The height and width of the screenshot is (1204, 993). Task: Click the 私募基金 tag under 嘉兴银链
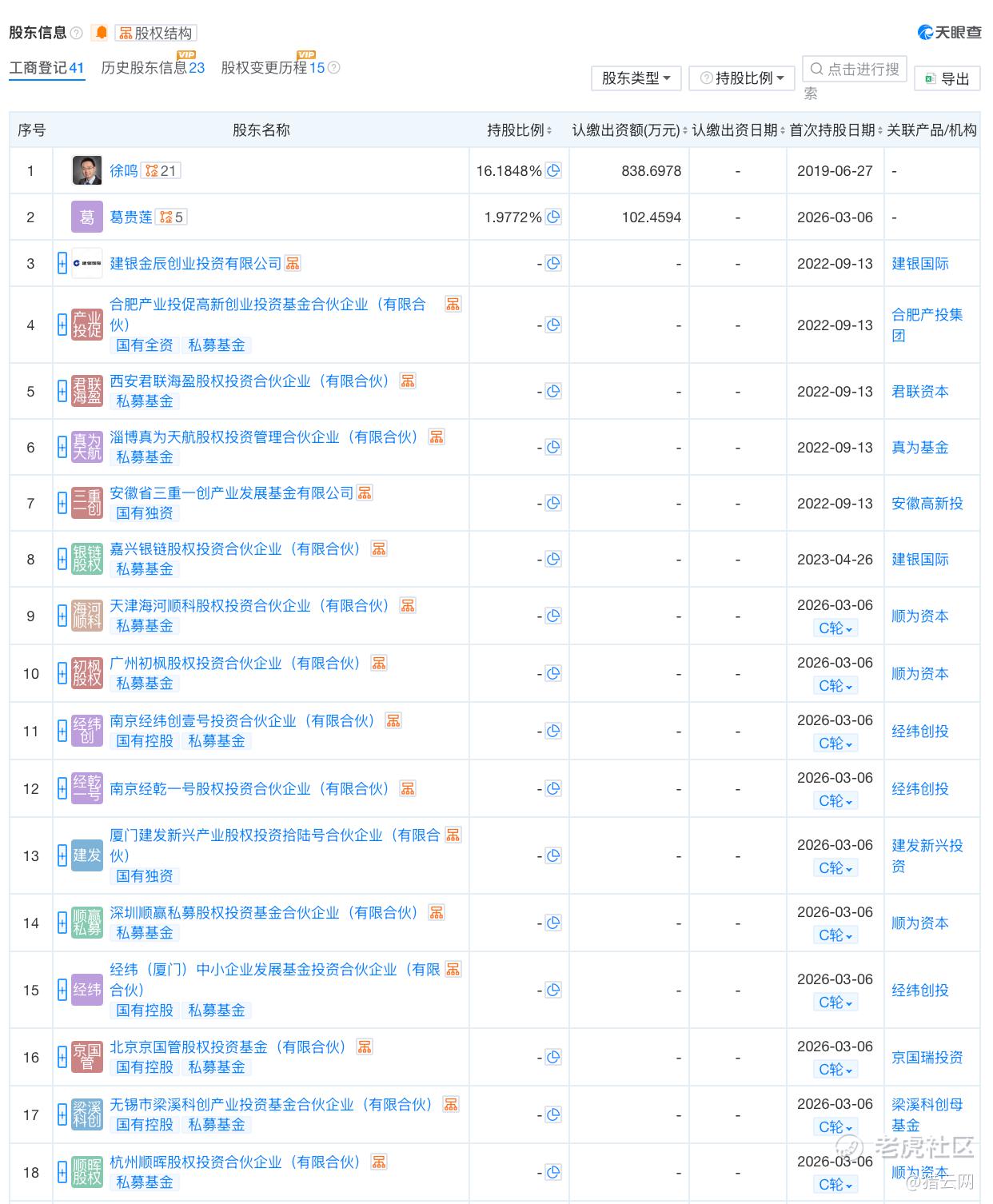pyautogui.click(x=145, y=569)
